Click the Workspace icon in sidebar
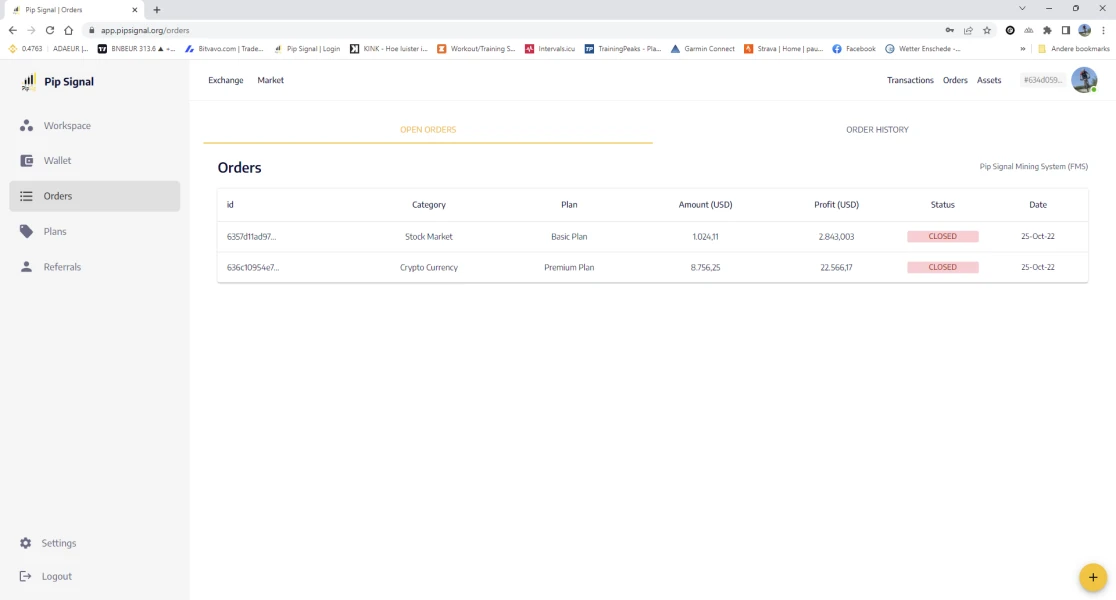1116x600 pixels. pyautogui.click(x=27, y=126)
